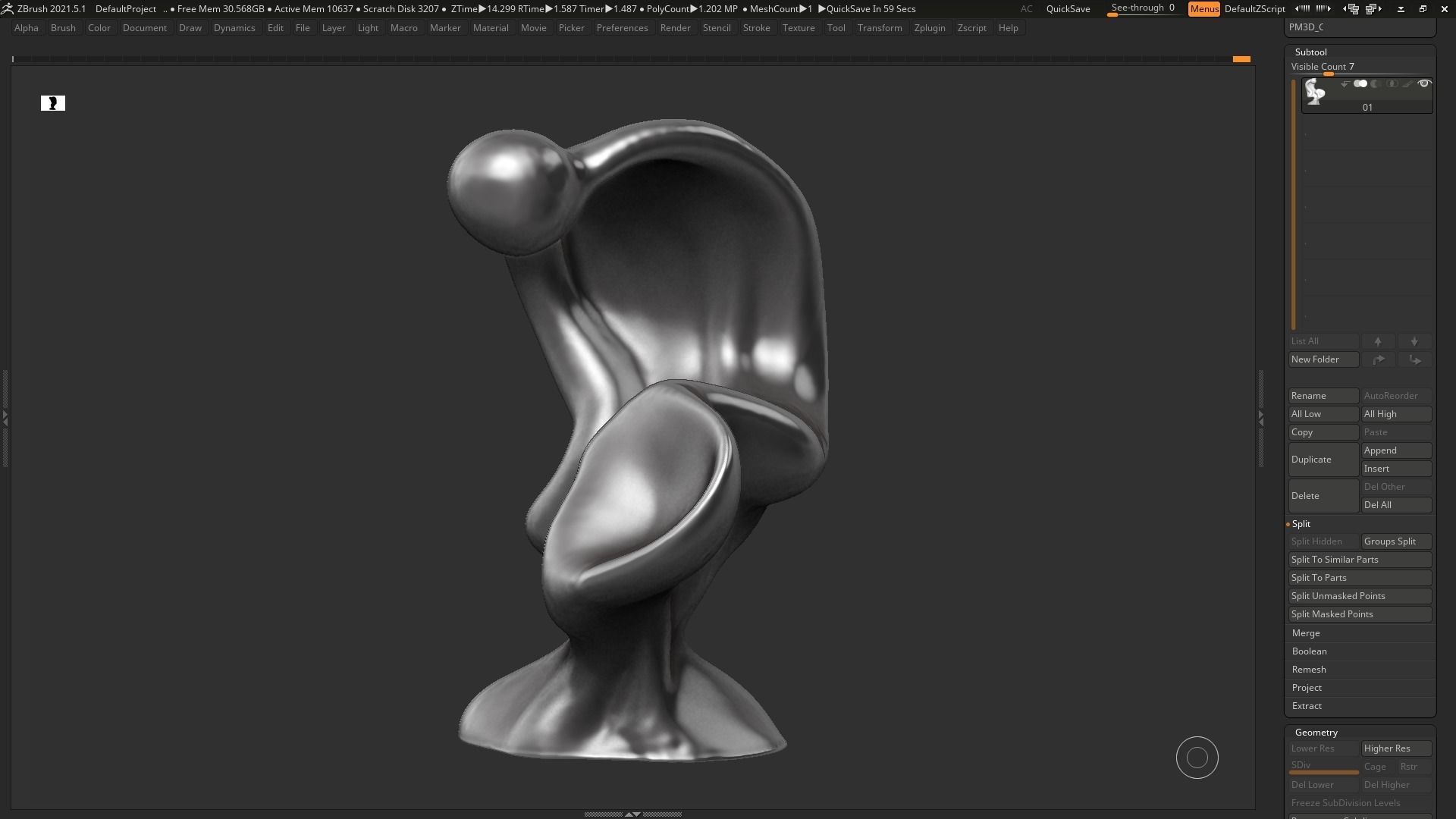Collapse the Subtool panel header
The width and height of the screenshot is (1456, 819).
(x=1311, y=52)
